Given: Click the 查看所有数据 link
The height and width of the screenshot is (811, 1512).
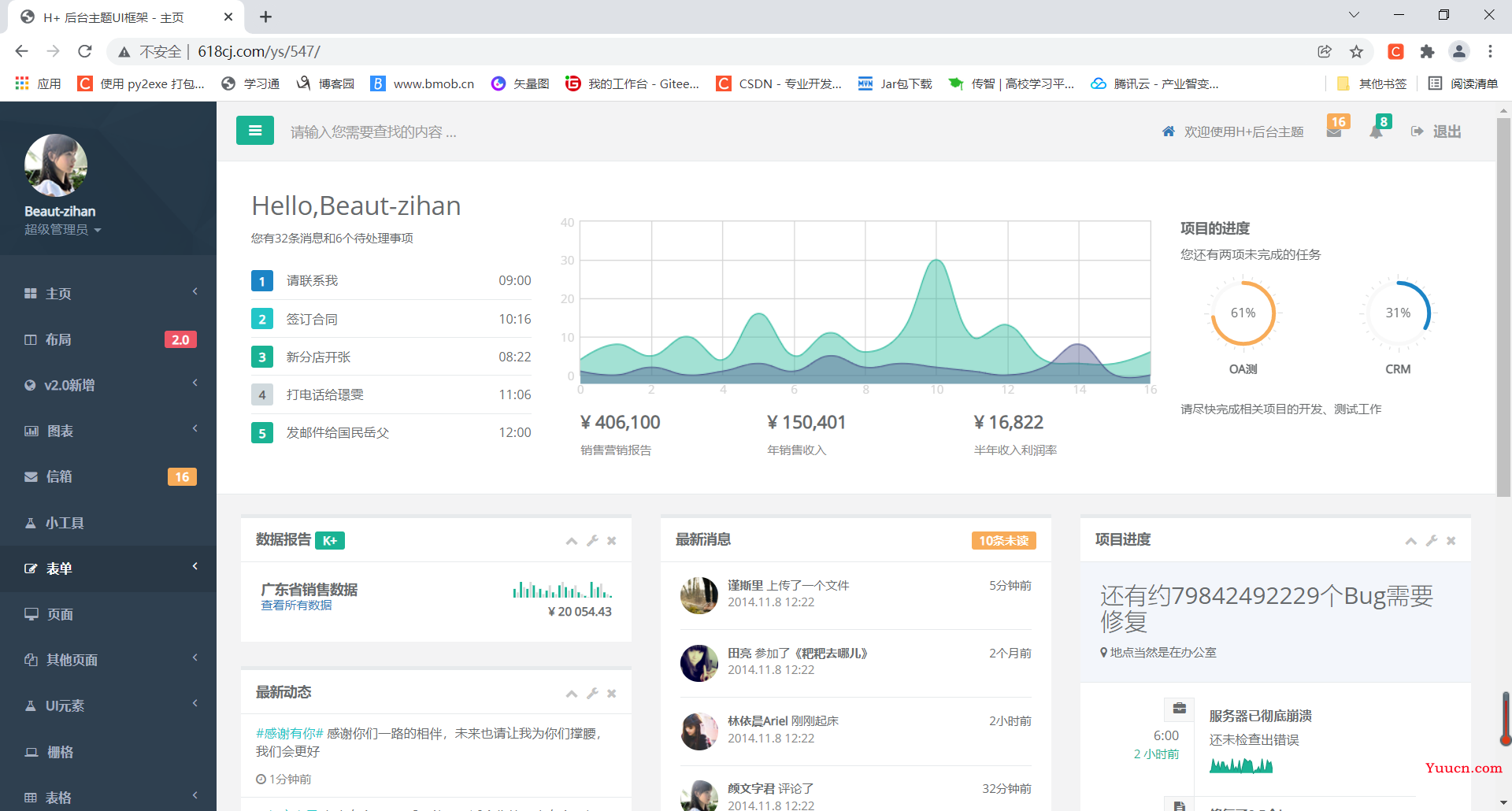Looking at the screenshot, I should [x=296, y=605].
